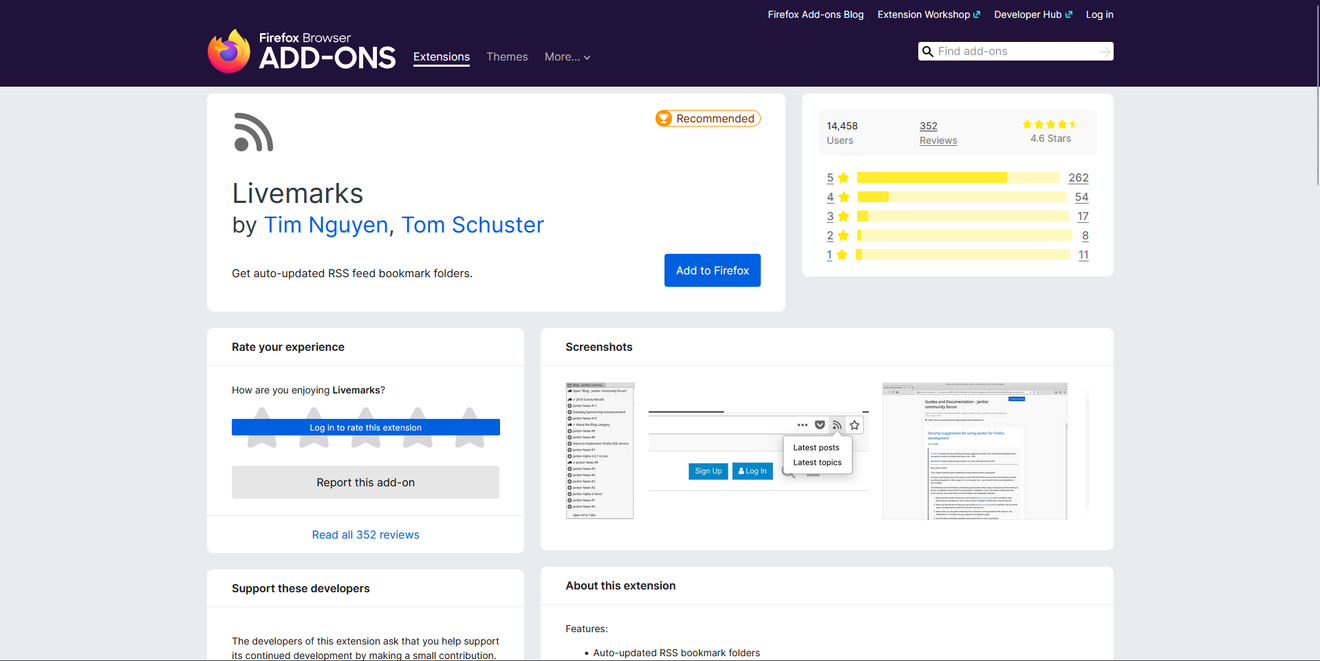Click the search submit arrow icon
This screenshot has height=661, width=1320.
[1104, 51]
